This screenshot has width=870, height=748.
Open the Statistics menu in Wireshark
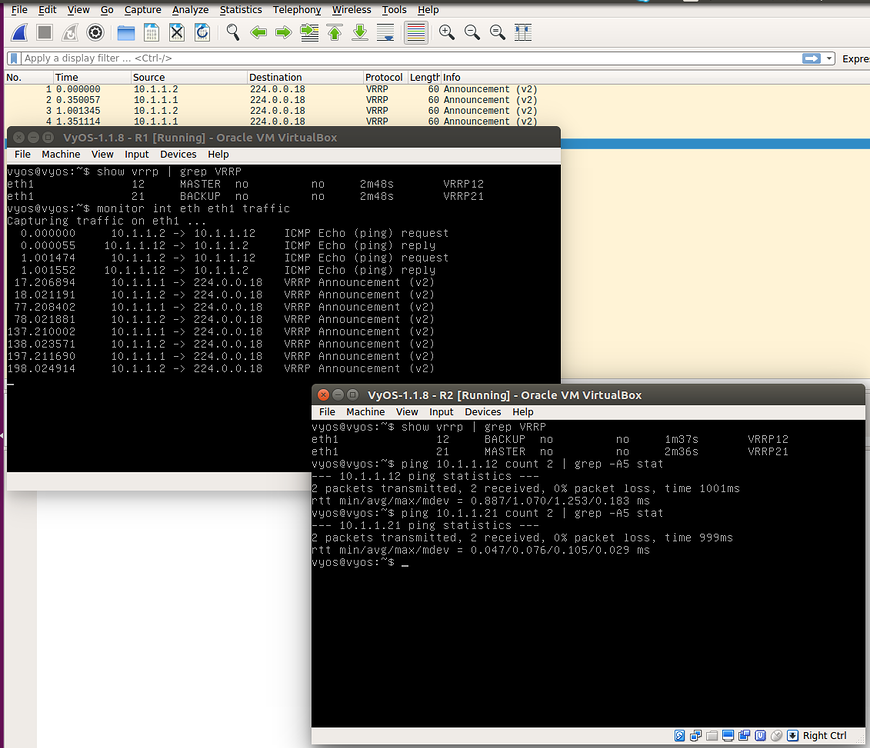[x=241, y=10]
